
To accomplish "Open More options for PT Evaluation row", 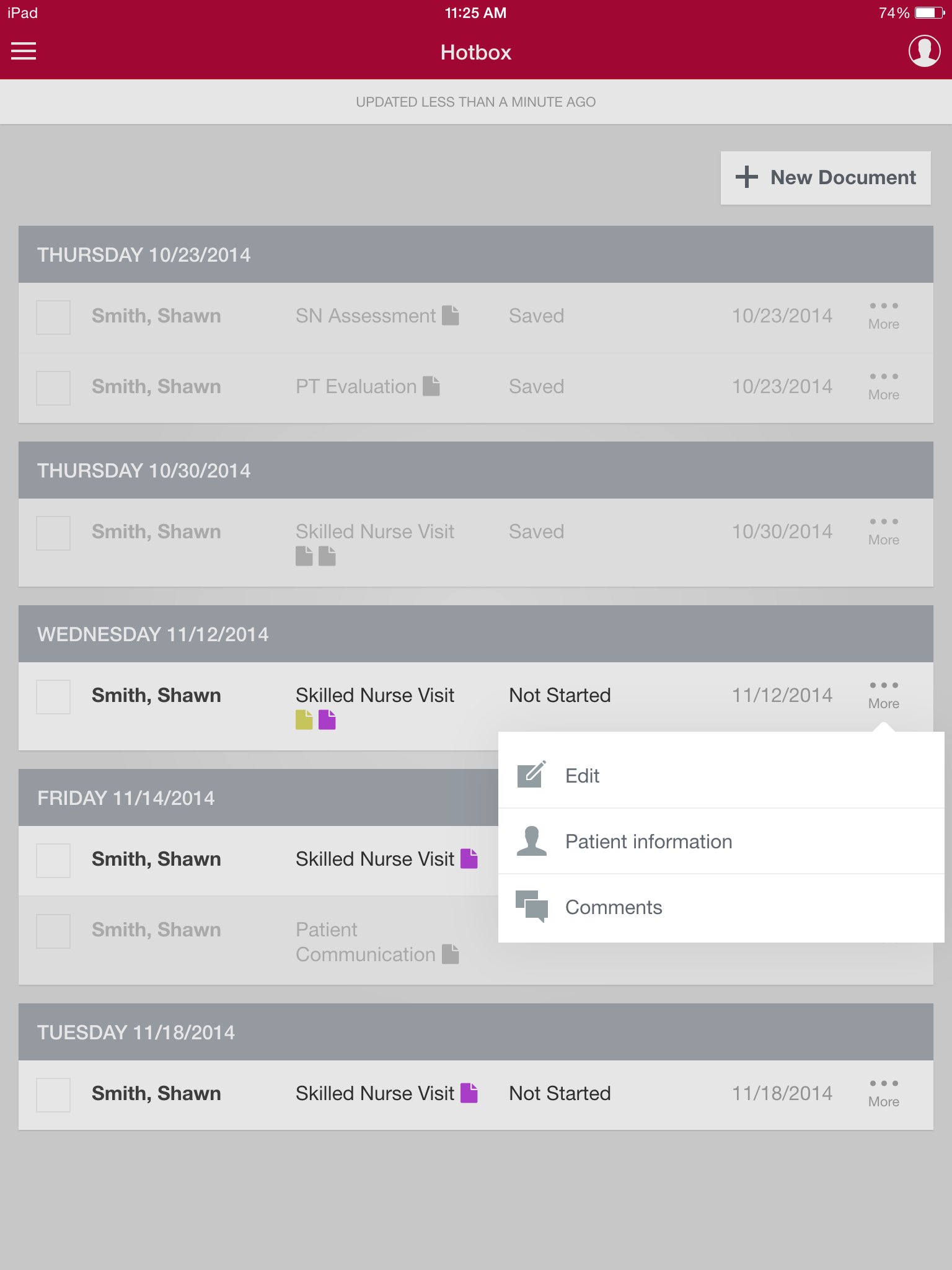I will tap(884, 386).
